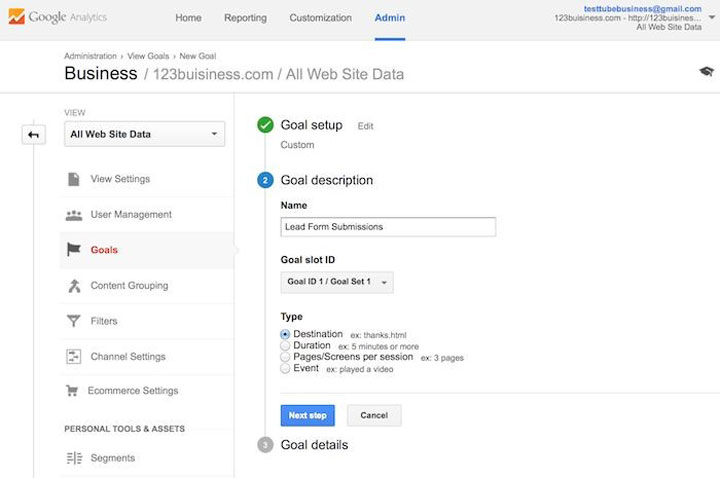Image resolution: width=720 pixels, height=478 pixels.
Task: Click the User Management people icon
Action: 74,215
